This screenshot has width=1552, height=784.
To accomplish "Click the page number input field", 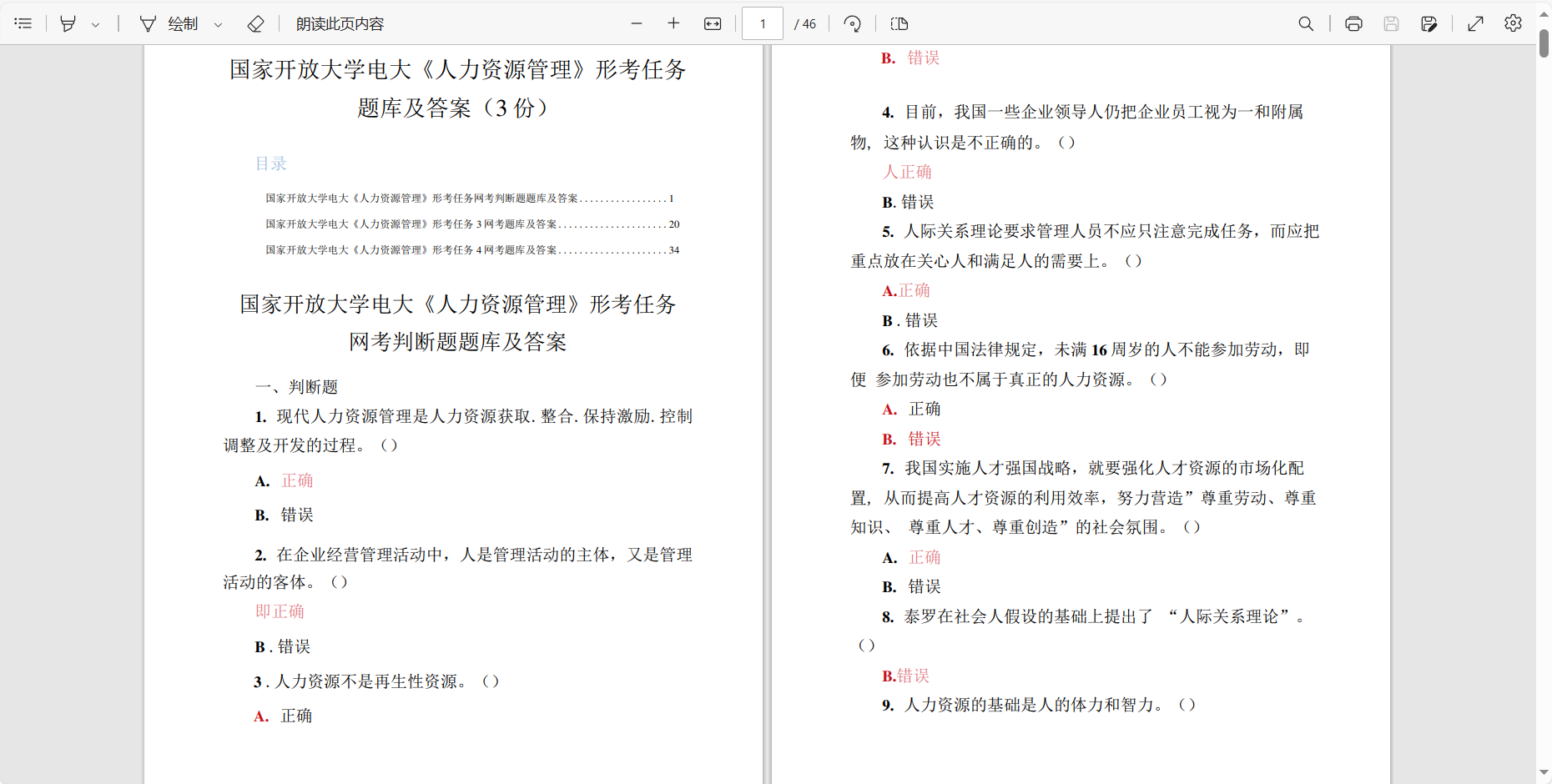I will pyautogui.click(x=763, y=23).
